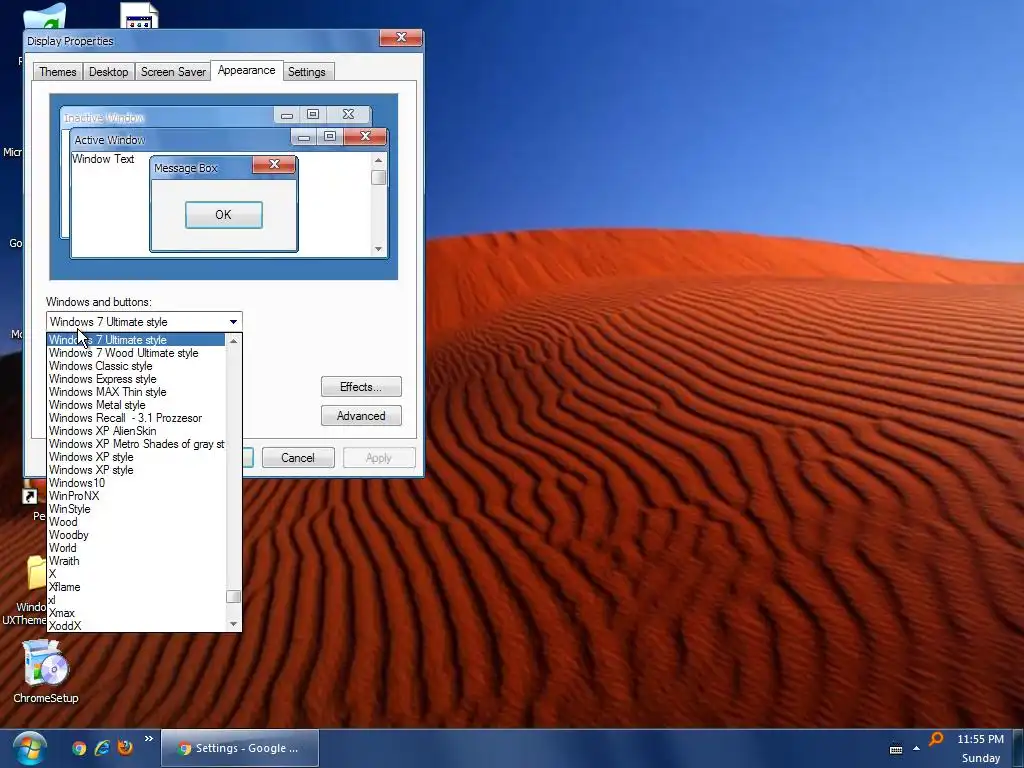This screenshot has width=1024, height=768.
Task: Select the XoddX entry
Action: pos(136,626)
